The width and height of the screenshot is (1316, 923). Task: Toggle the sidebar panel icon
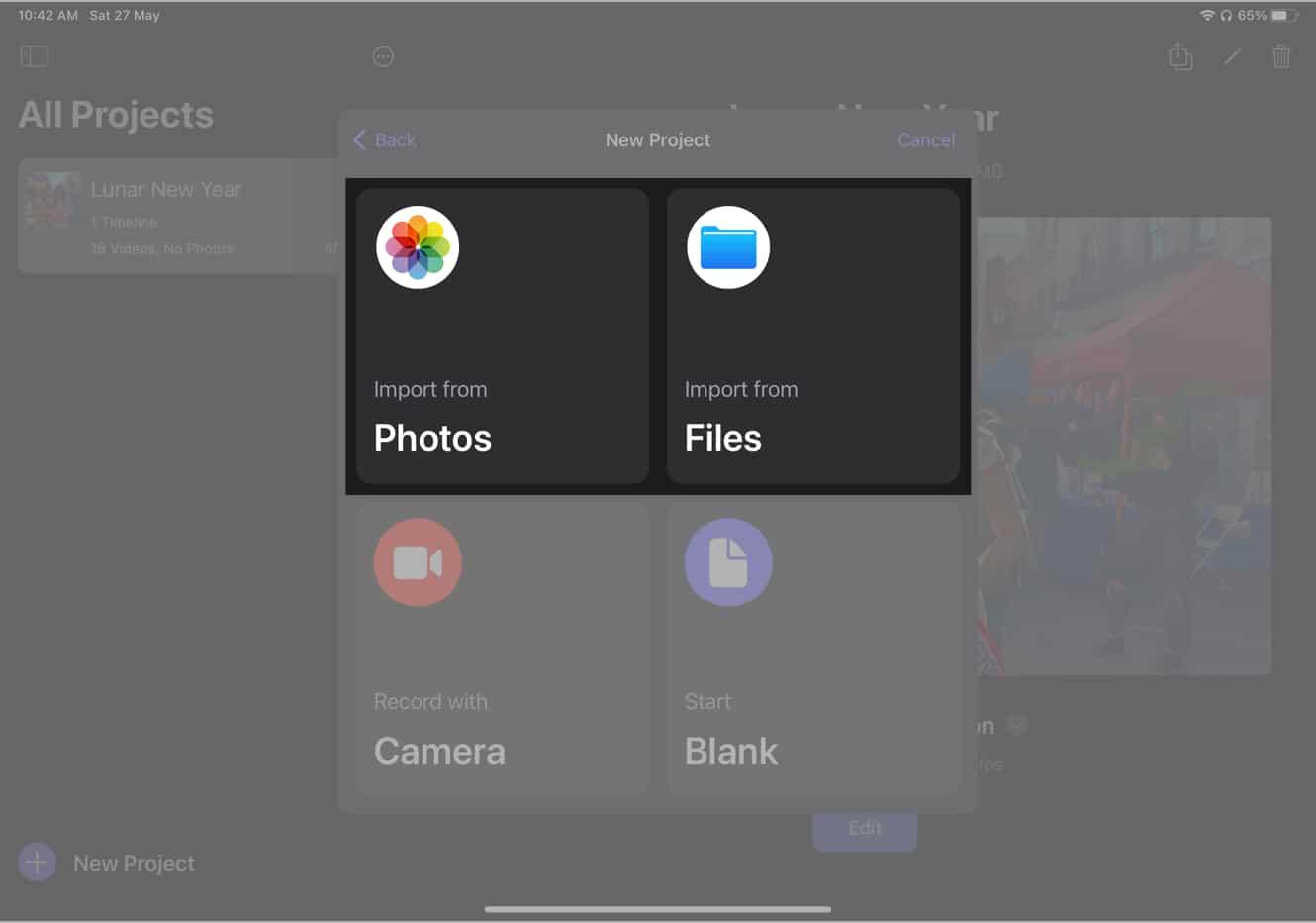click(35, 56)
